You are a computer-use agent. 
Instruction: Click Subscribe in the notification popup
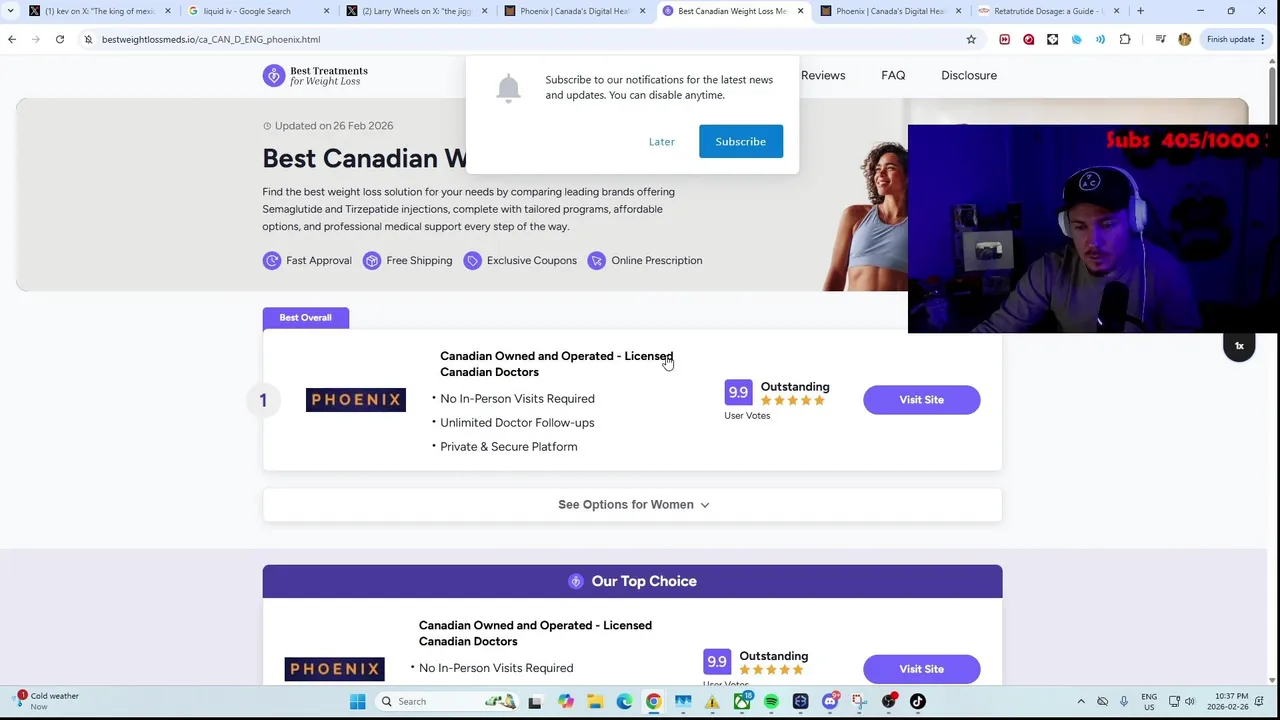coord(741,141)
